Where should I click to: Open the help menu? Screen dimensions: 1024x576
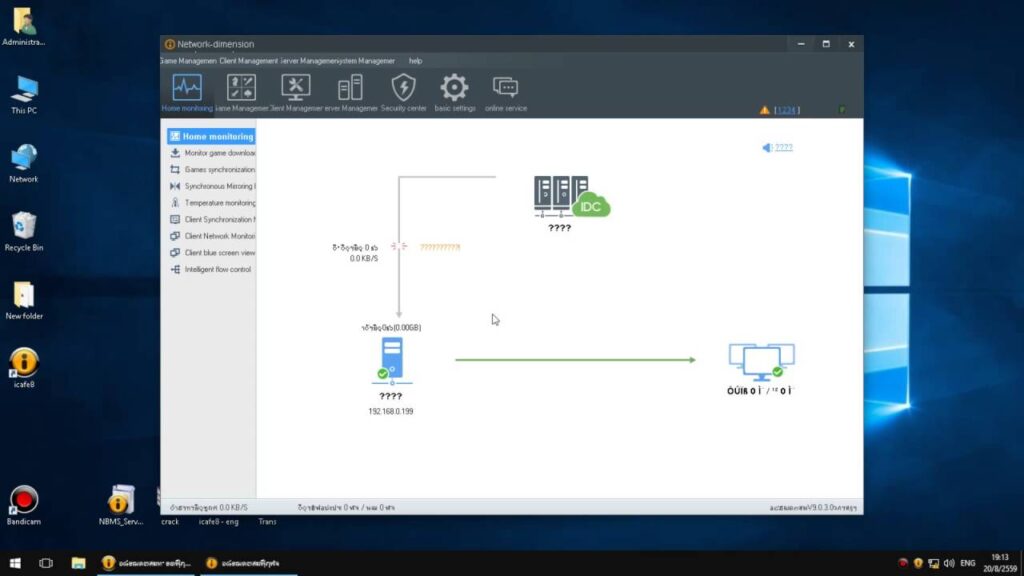coord(415,61)
